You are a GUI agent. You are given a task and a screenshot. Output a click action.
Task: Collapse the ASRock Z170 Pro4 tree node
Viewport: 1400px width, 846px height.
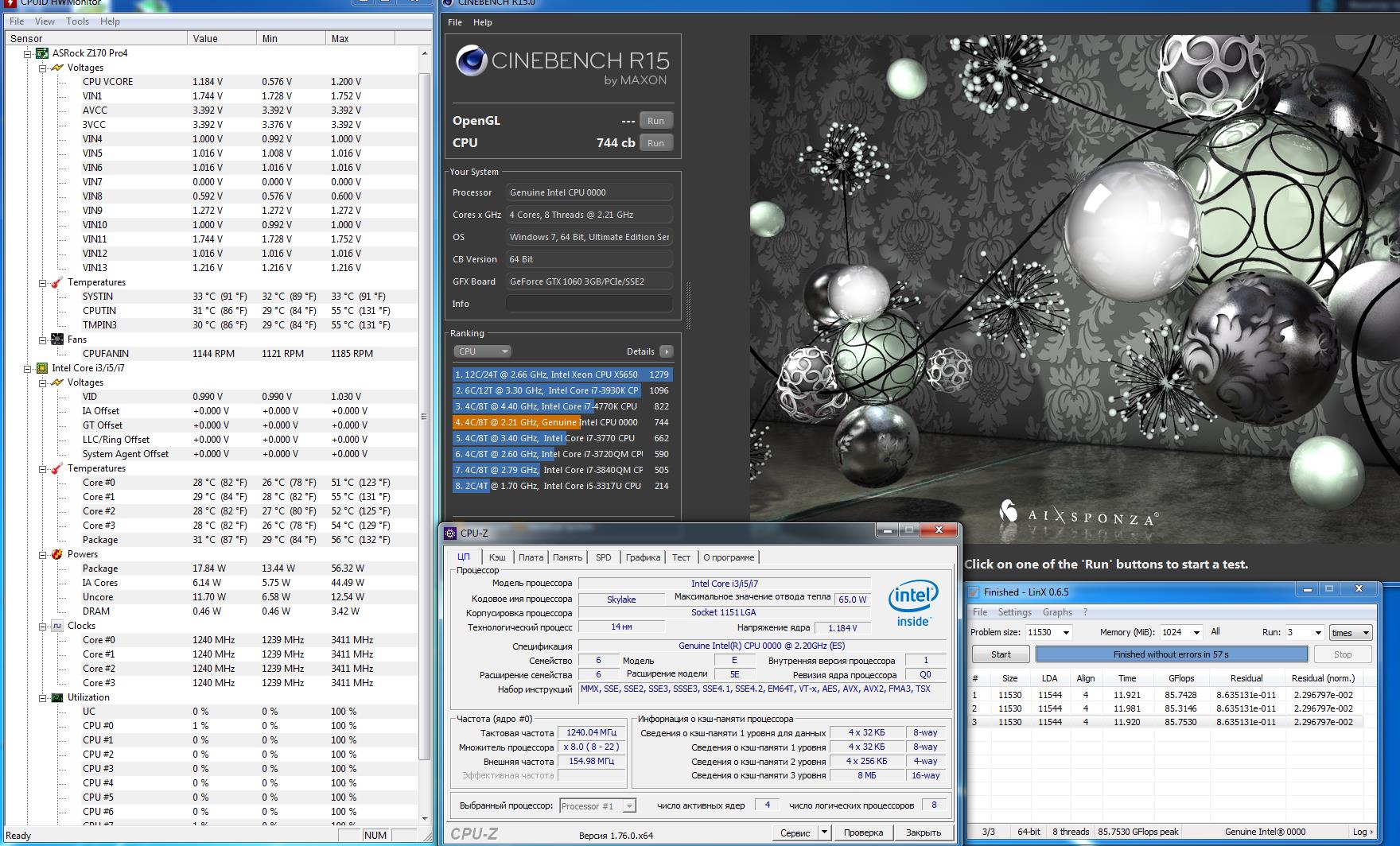(x=27, y=54)
